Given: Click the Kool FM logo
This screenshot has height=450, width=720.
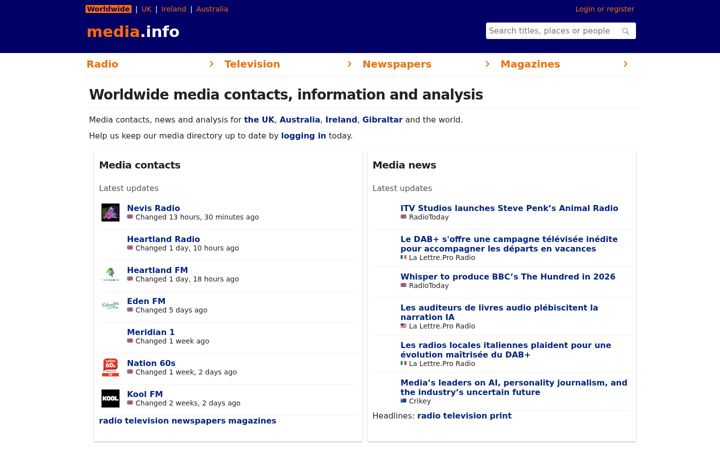Looking at the screenshot, I should 110,399.
